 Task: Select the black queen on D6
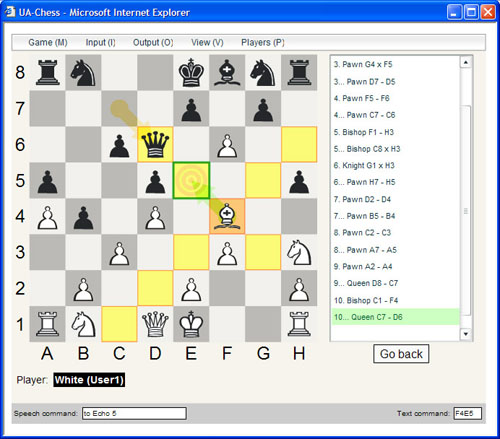pyautogui.click(x=155, y=144)
